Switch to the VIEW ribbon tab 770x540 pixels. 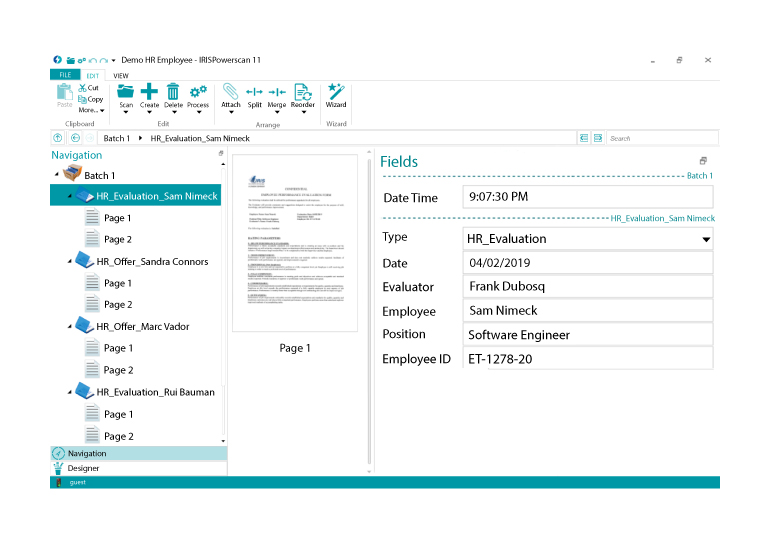121,75
